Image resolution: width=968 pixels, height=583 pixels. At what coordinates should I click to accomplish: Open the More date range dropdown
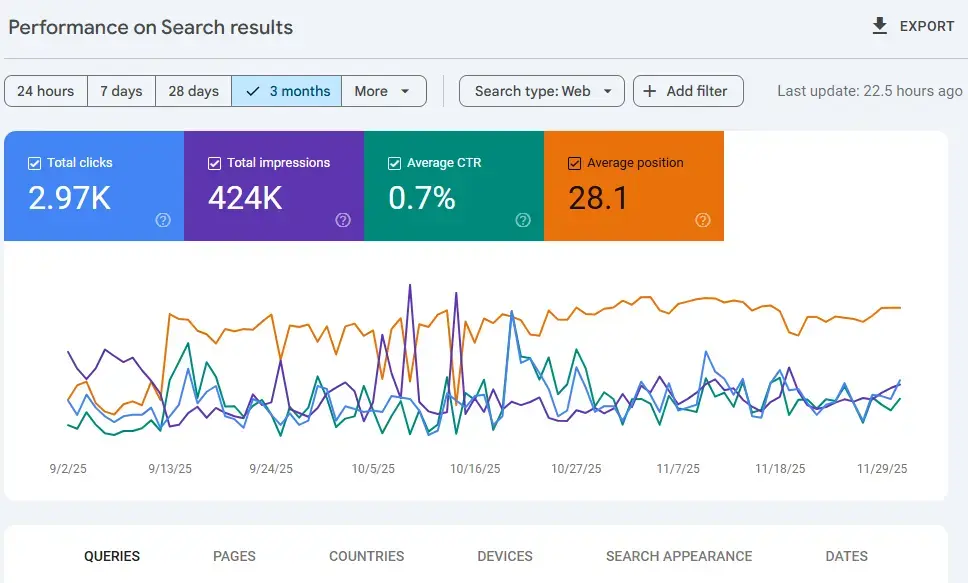tap(384, 91)
